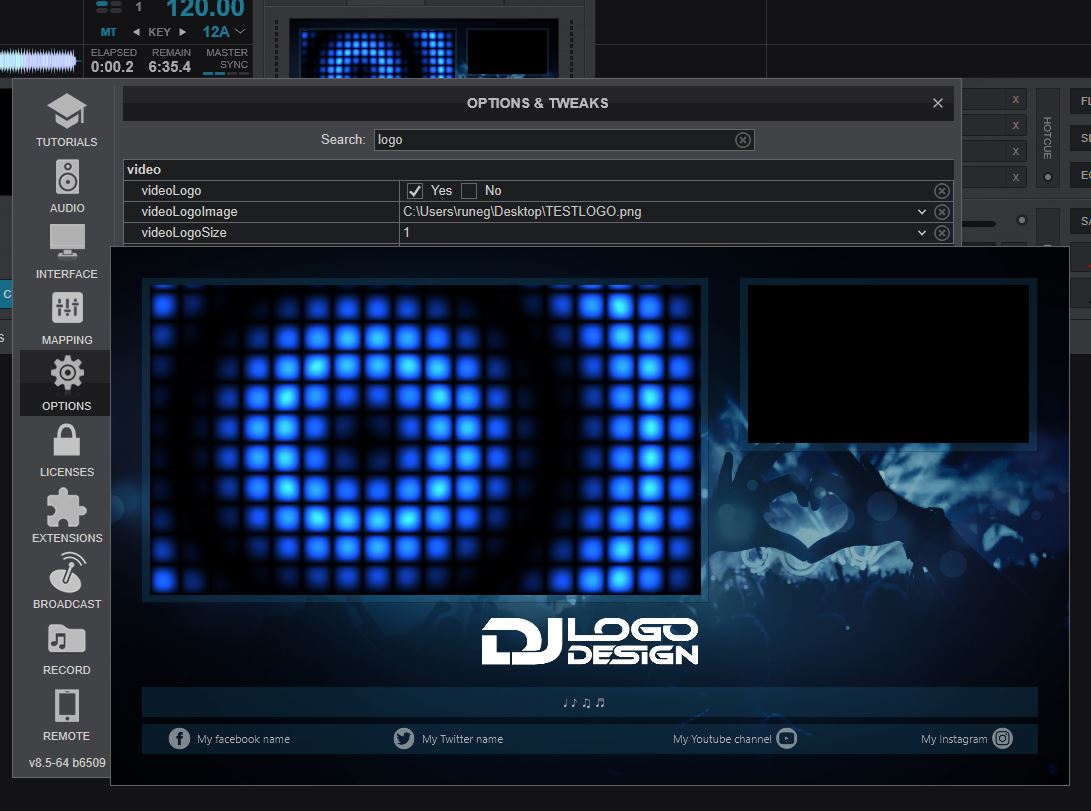The width and height of the screenshot is (1091, 811).
Task: Click the right arrow beside KEY
Action: coord(182,32)
